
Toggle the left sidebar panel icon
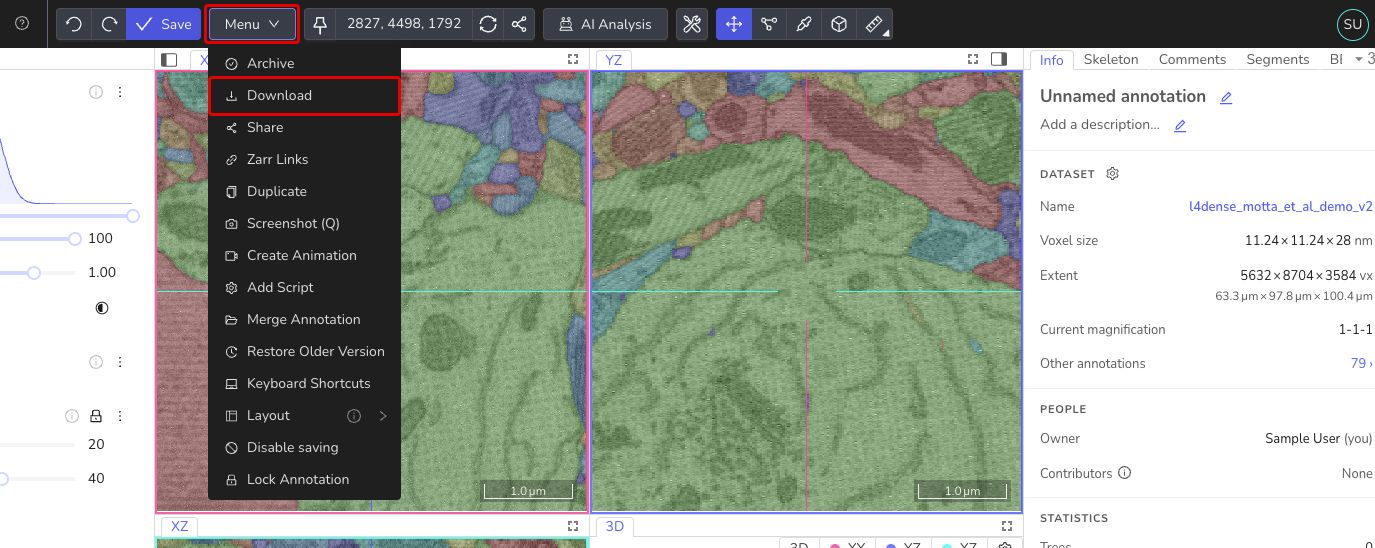click(169, 59)
